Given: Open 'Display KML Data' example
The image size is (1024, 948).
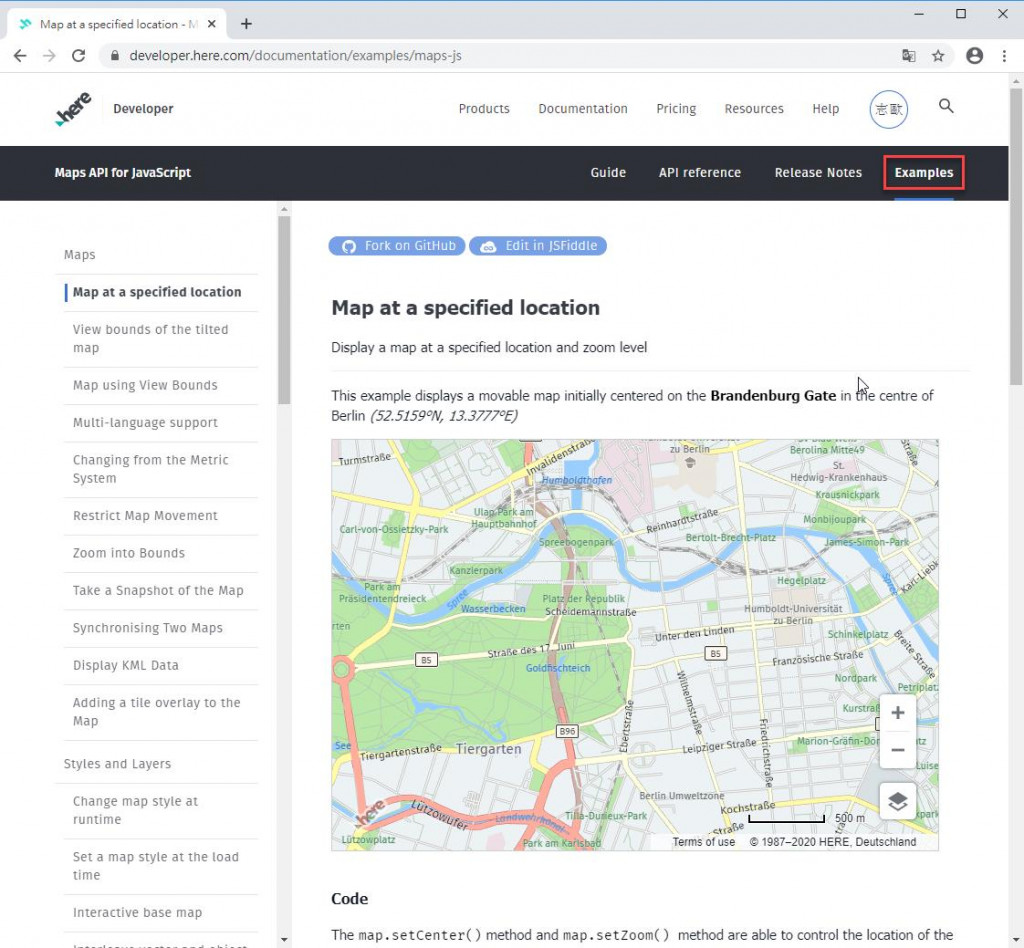Looking at the screenshot, I should pos(125,665).
